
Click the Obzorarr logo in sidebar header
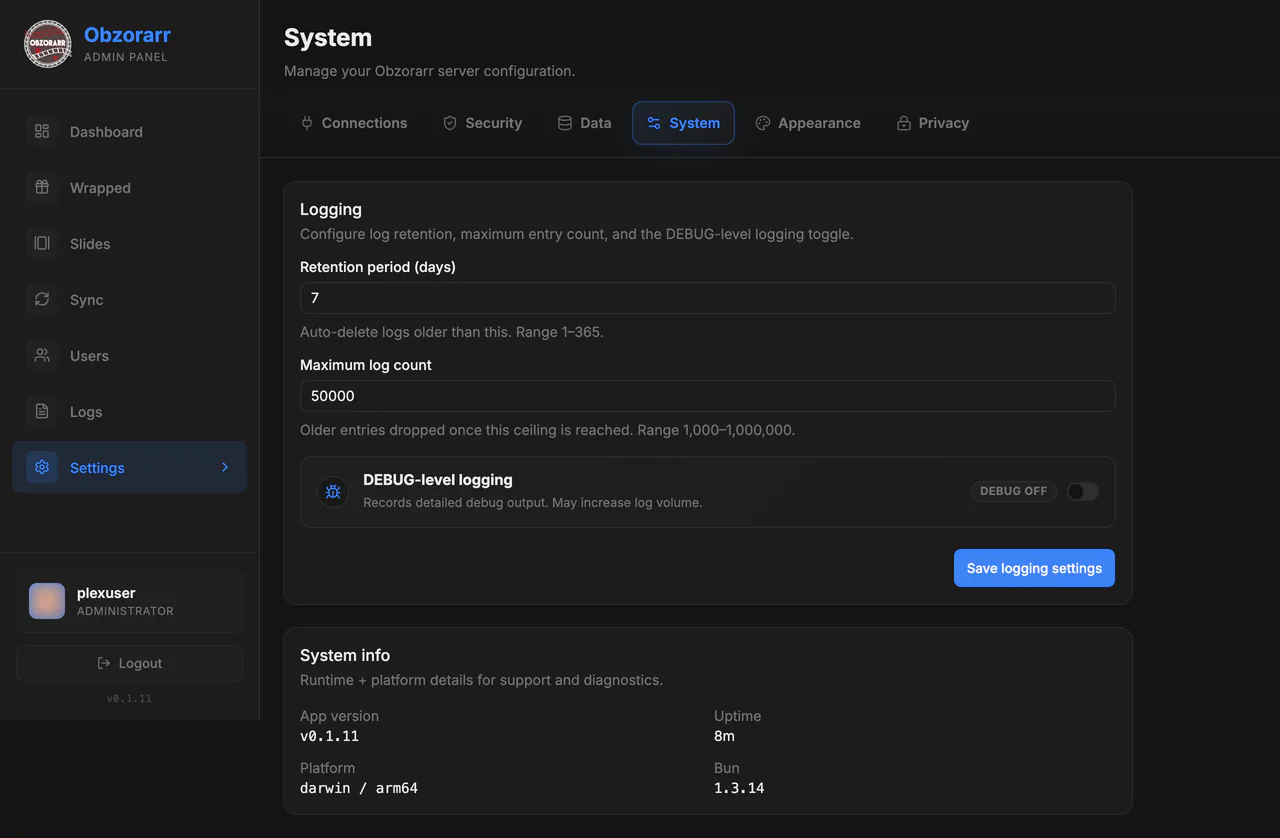pos(47,44)
